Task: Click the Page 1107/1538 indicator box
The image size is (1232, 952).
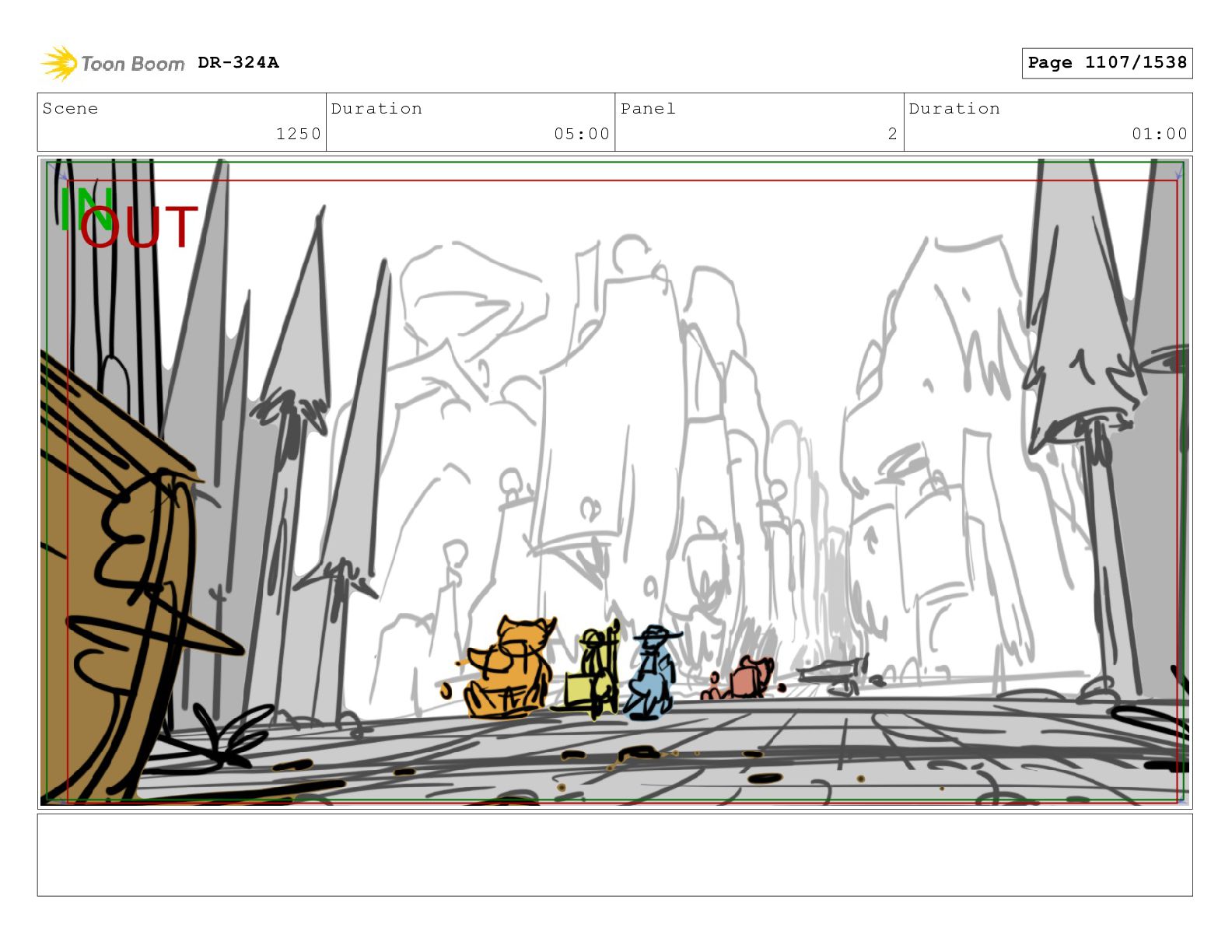Action: point(1107,63)
